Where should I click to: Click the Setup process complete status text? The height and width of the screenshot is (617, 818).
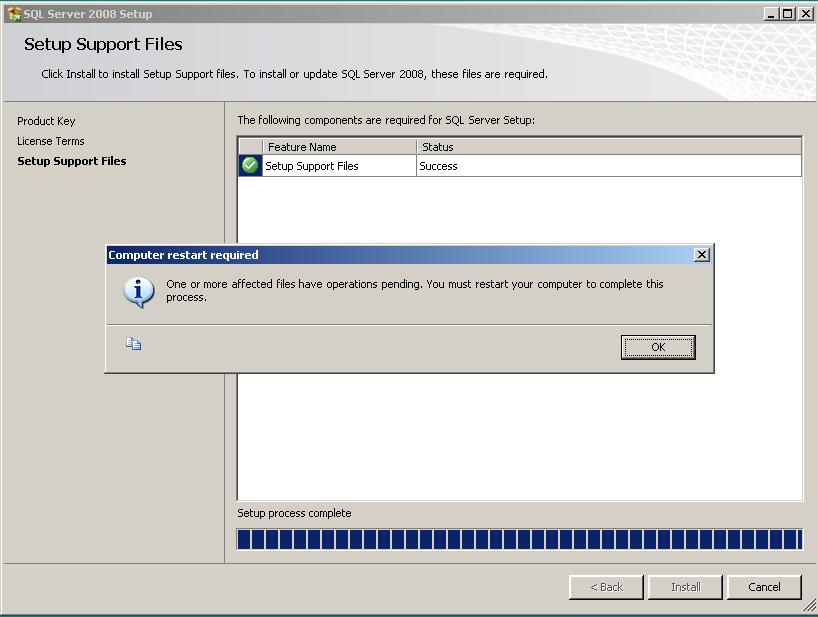point(294,513)
